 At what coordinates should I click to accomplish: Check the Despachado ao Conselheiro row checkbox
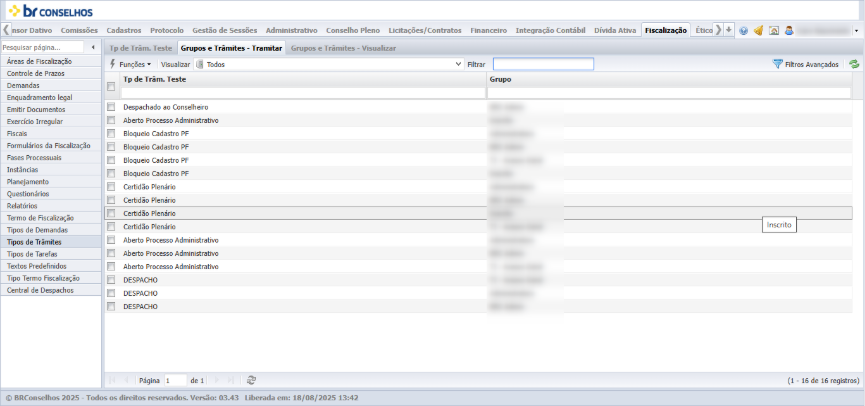[x=111, y=106]
